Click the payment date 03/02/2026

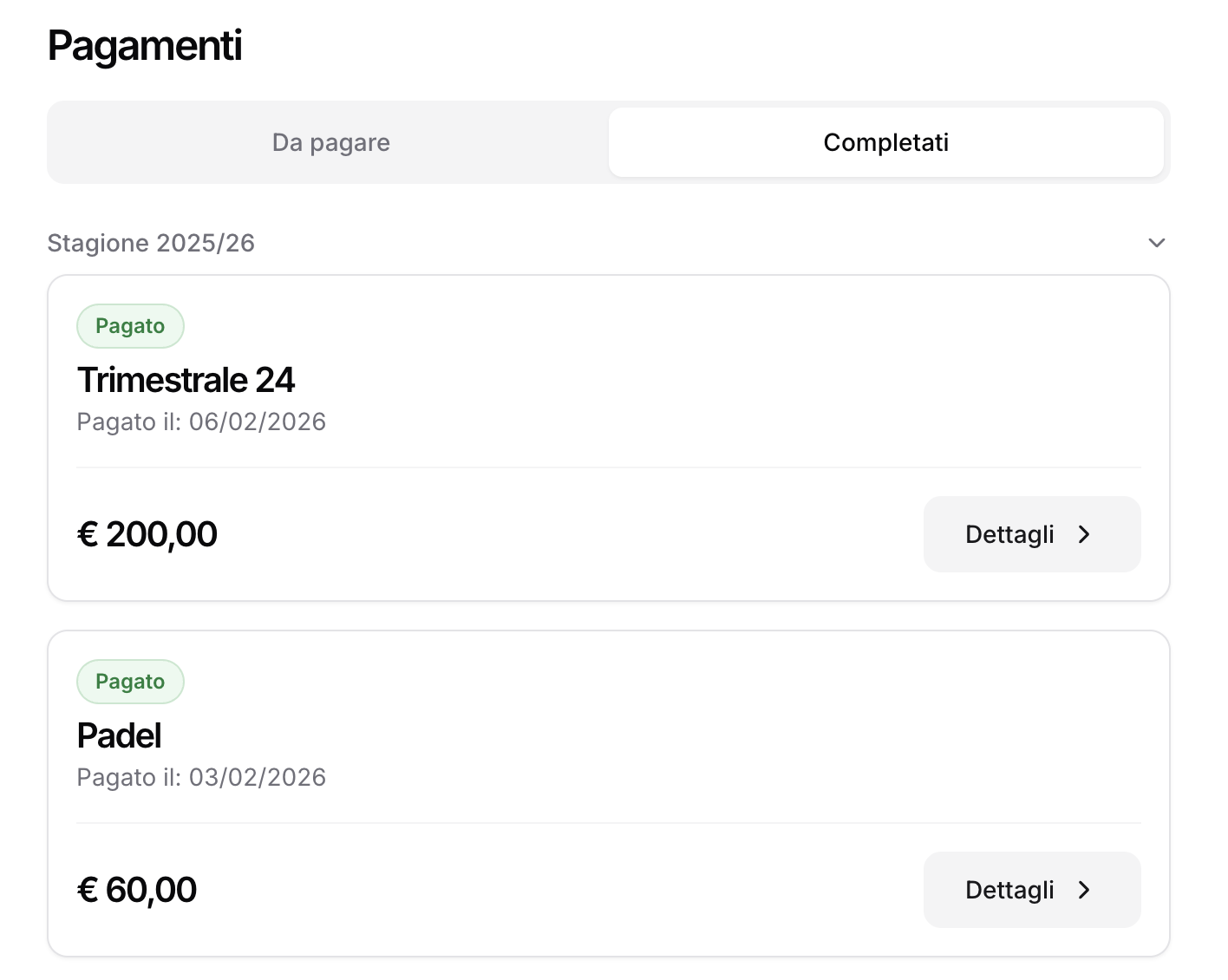coord(258,777)
